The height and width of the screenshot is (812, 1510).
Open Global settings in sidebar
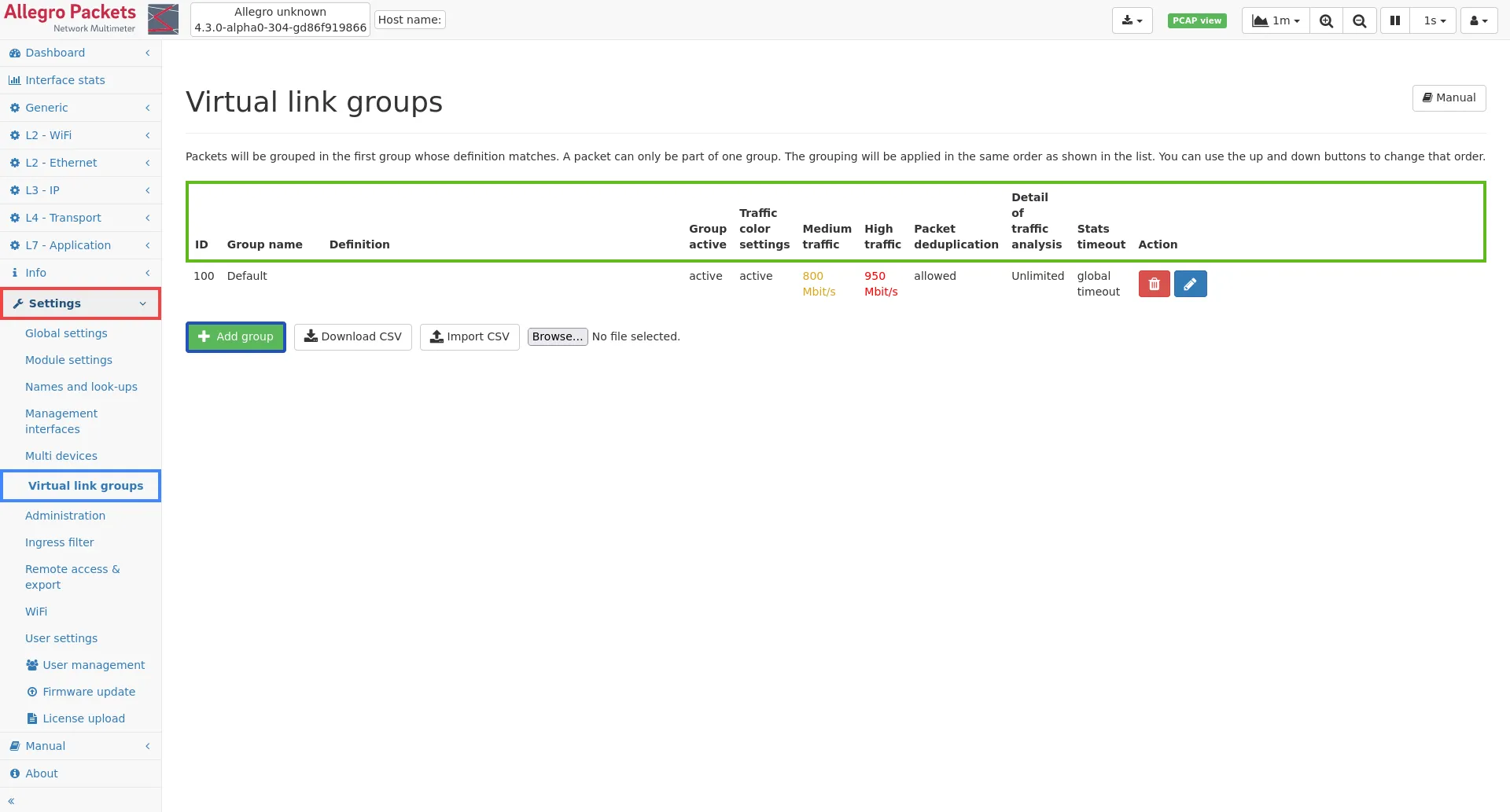tap(66, 333)
